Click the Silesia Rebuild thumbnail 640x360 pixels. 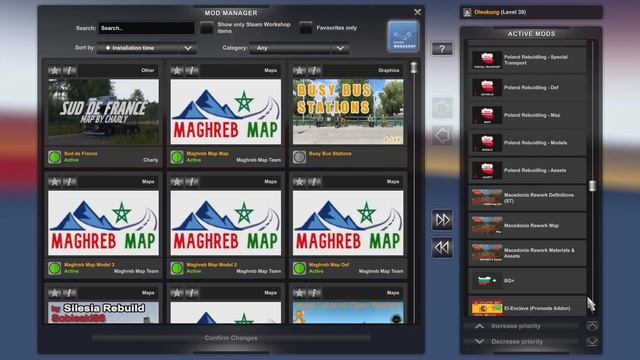103,313
